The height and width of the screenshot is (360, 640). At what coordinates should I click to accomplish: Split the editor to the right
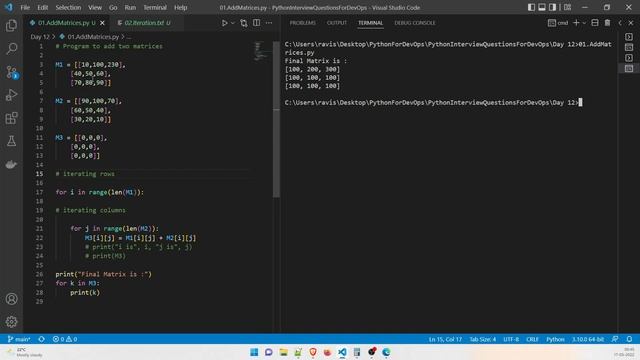coord(256,23)
